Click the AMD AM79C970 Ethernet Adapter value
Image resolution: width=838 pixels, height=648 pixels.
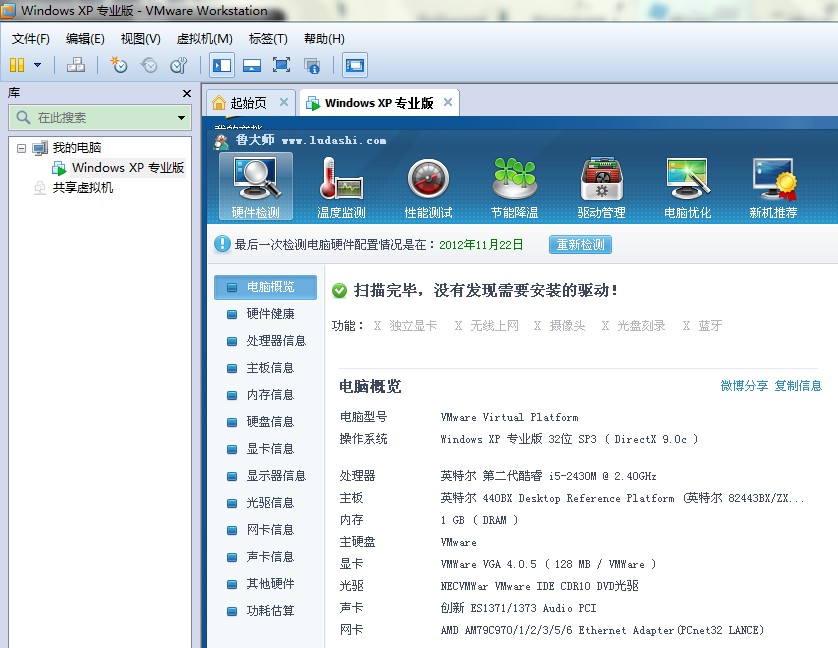[x=602, y=630]
